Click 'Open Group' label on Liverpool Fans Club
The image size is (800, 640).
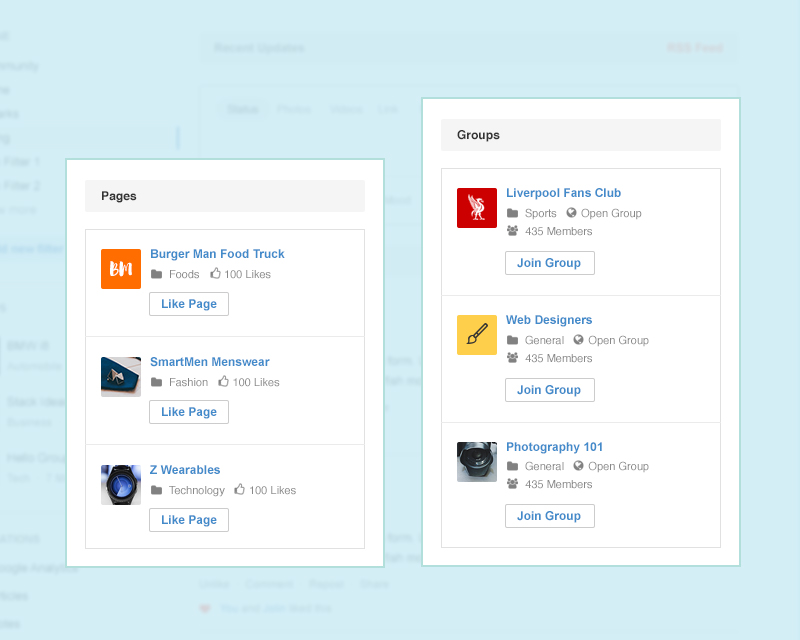click(611, 213)
